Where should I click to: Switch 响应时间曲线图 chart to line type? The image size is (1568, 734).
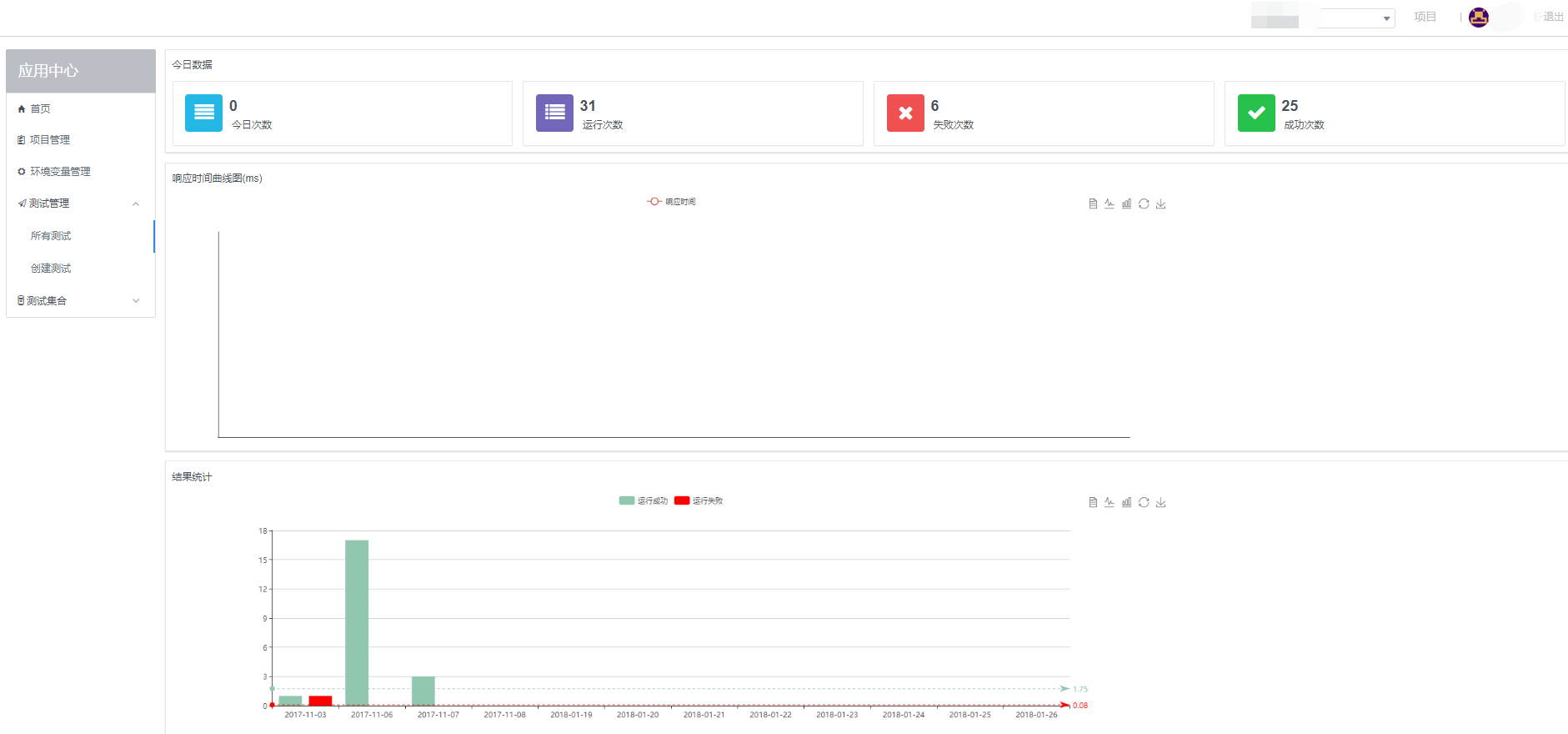[x=1110, y=204]
